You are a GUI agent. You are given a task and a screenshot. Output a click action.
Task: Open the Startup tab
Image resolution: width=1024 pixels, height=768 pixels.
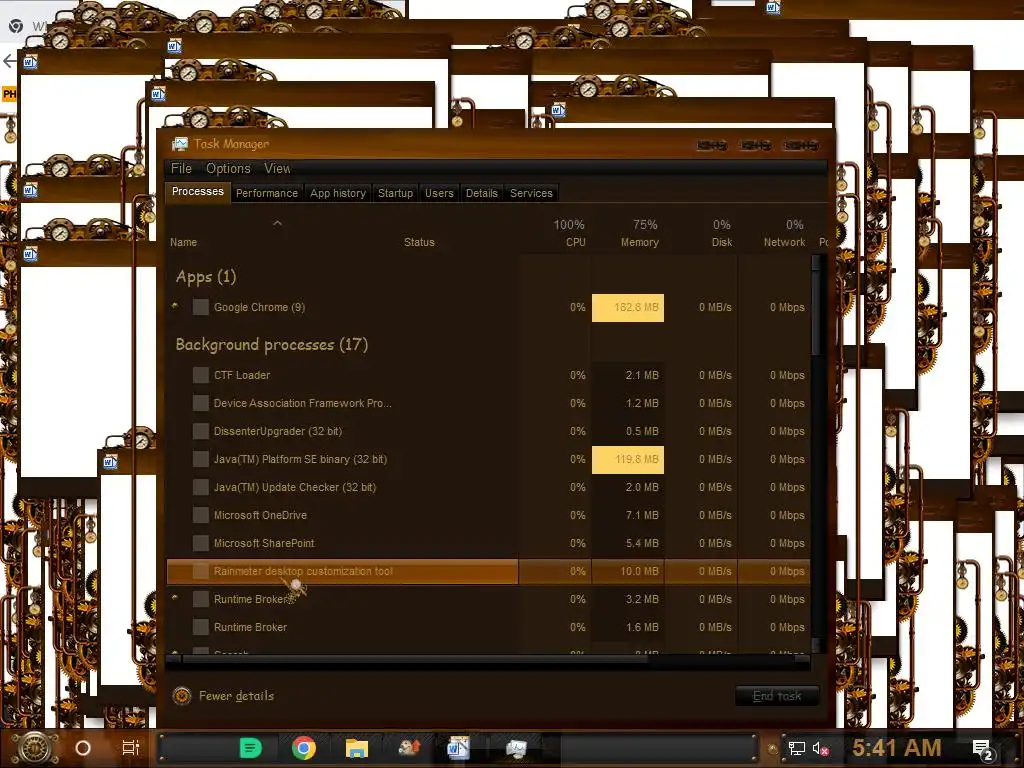coord(395,193)
